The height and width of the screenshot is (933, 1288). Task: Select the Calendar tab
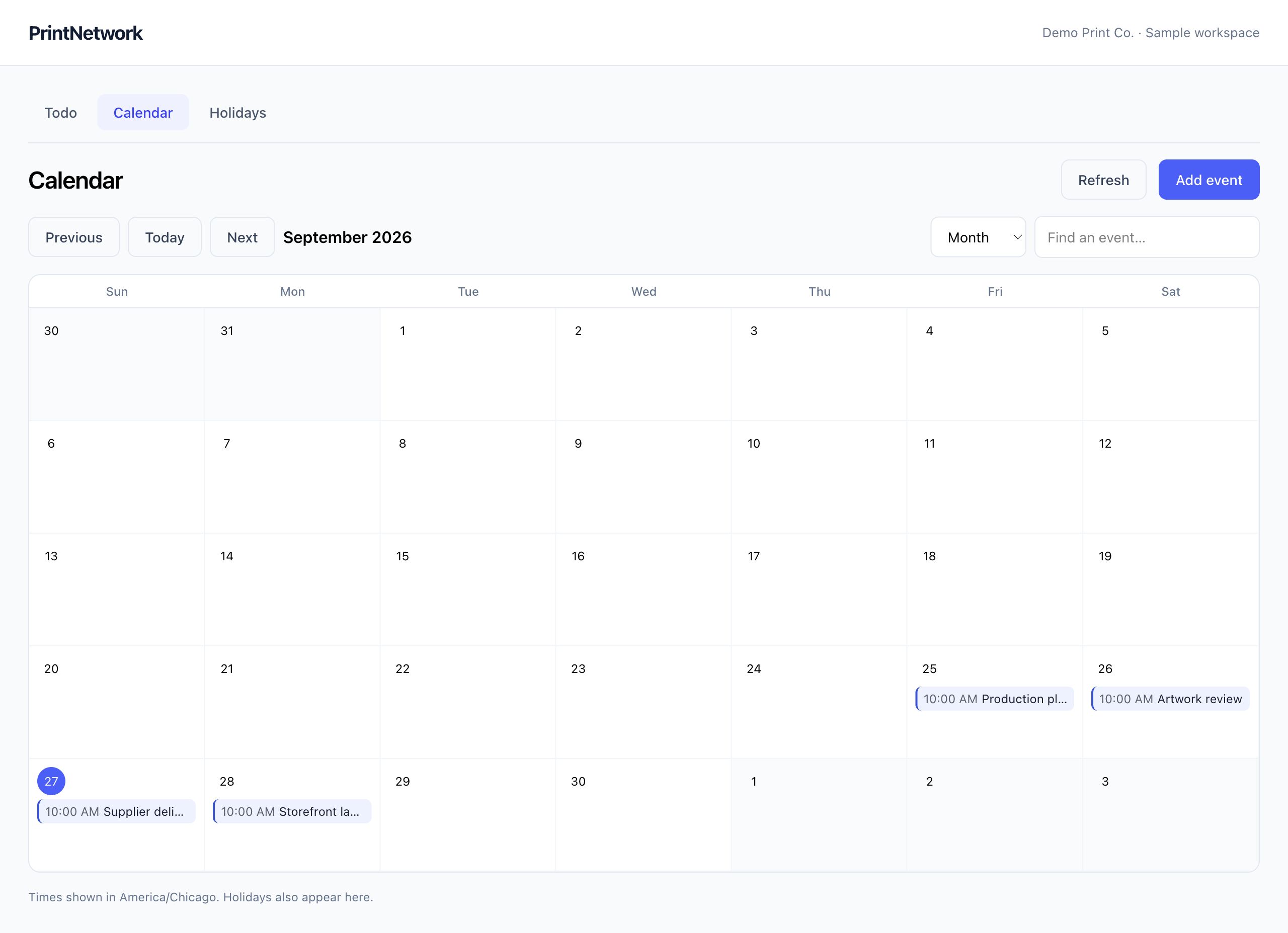click(143, 113)
